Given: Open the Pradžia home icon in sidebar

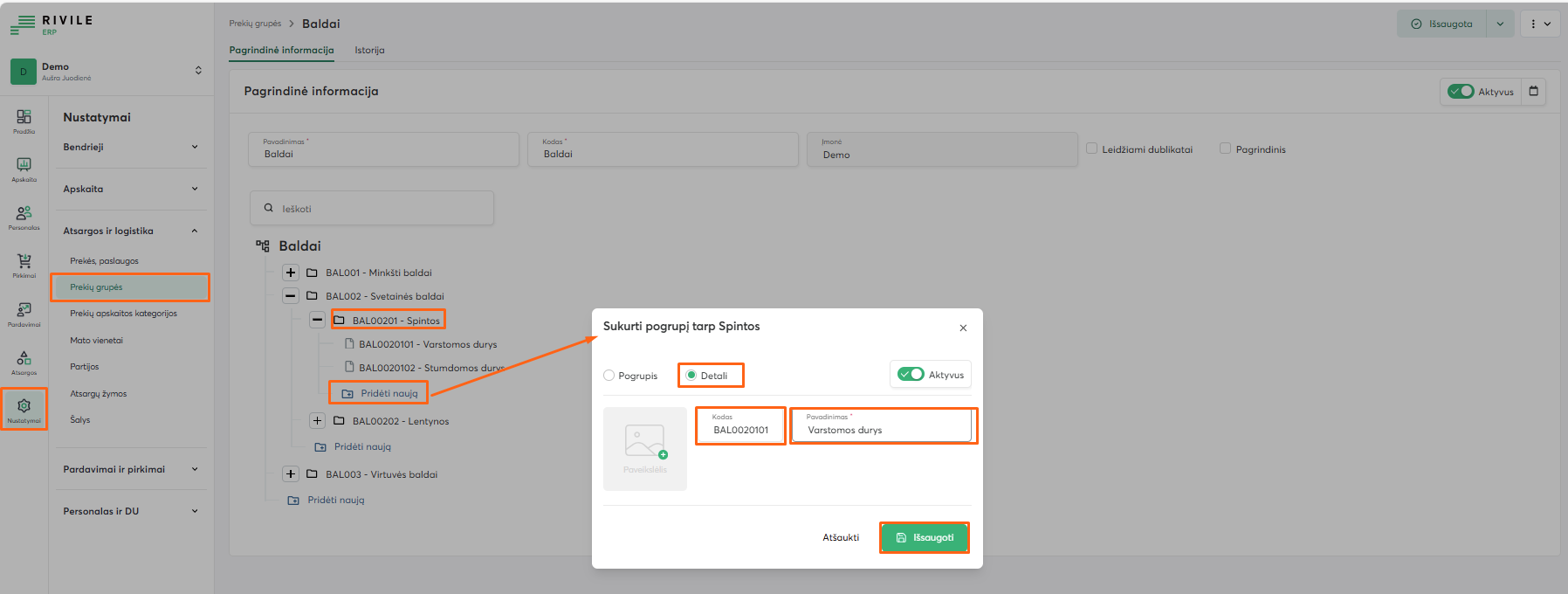Looking at the screenshot, I should (24, 120).
